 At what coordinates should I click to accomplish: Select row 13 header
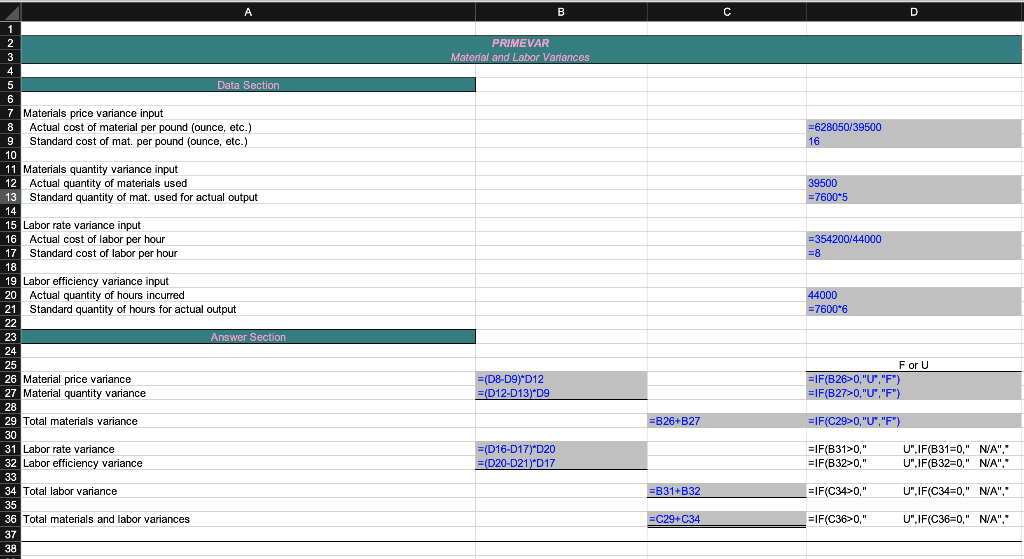[x=10, y=197]
